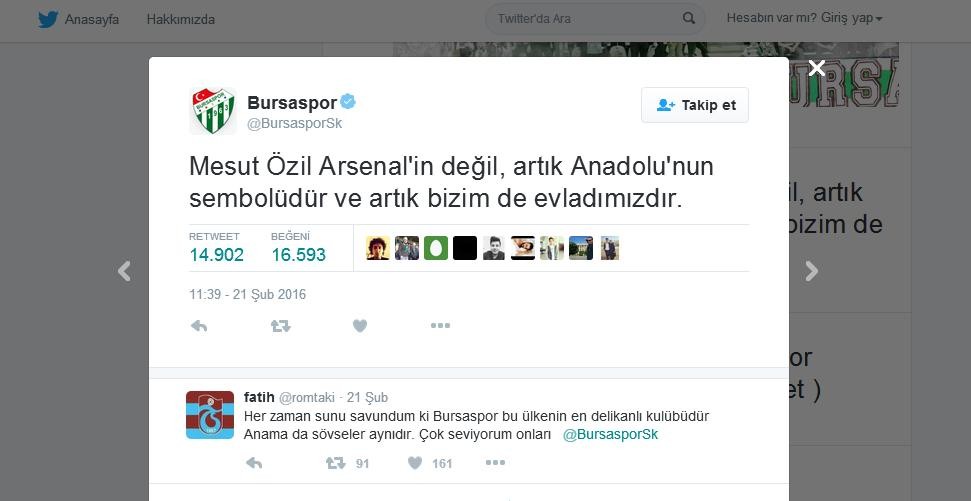971x501 pixels.
Task: Open the Bursaspor profile logo avatar
Action: coord(212,111)
